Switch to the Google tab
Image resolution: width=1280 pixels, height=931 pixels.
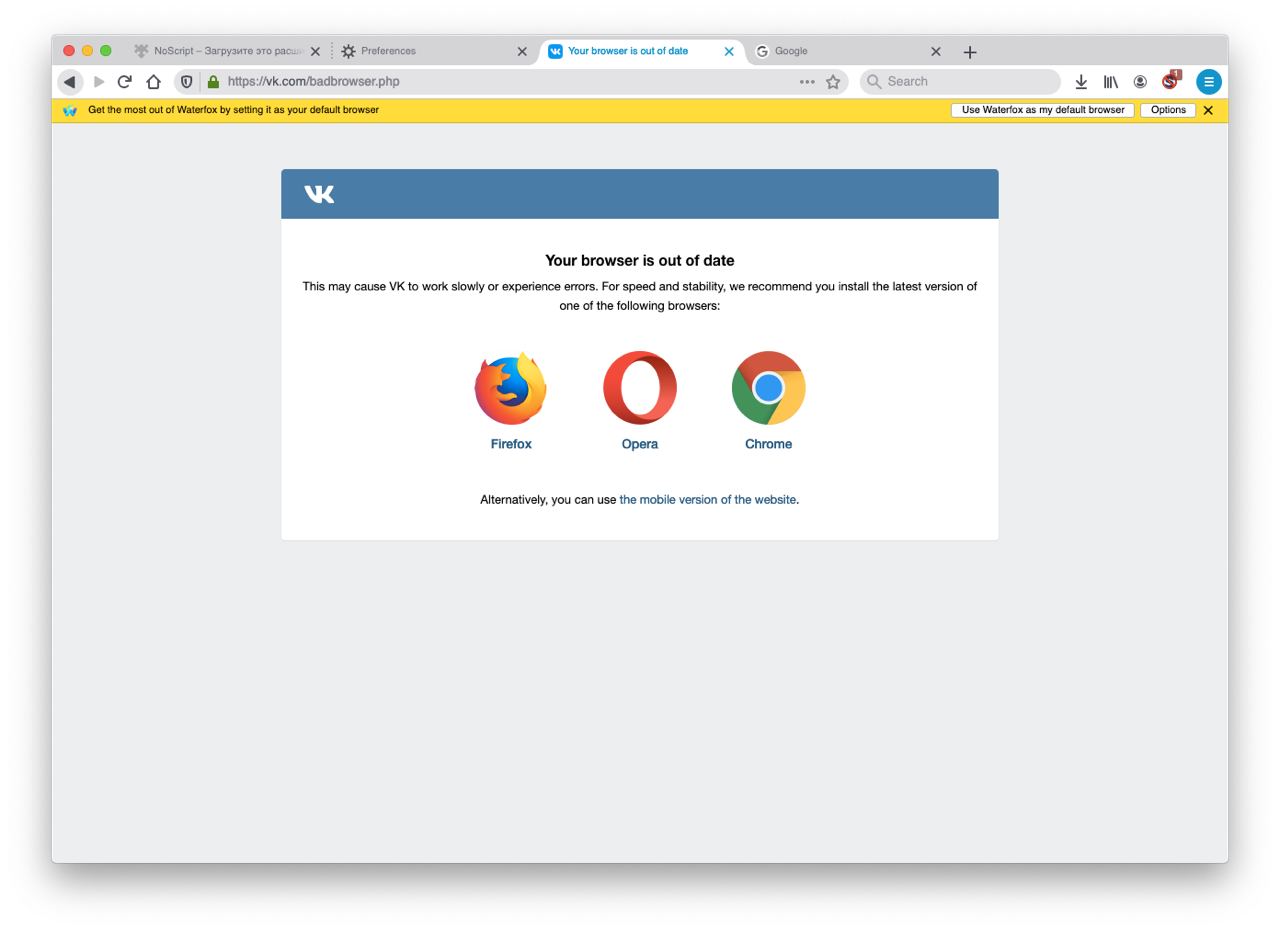tap(848, 51)
